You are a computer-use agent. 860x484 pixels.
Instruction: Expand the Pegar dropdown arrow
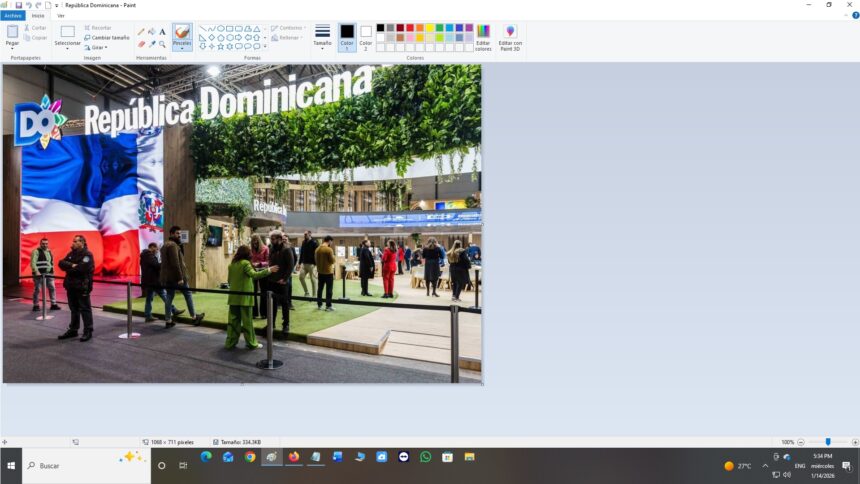12,48
